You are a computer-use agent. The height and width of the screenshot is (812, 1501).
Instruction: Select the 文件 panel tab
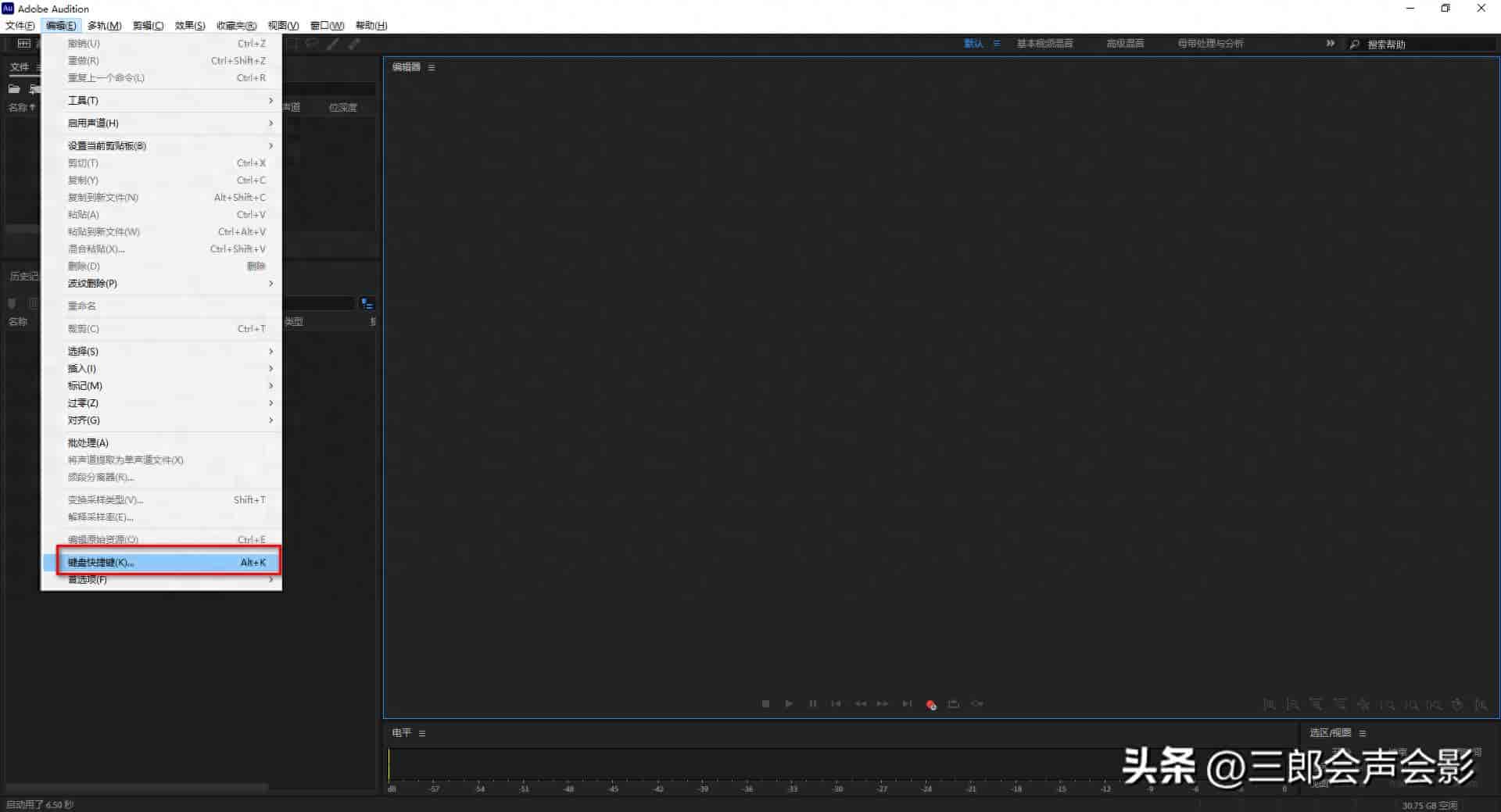click(x=20, y=67)
